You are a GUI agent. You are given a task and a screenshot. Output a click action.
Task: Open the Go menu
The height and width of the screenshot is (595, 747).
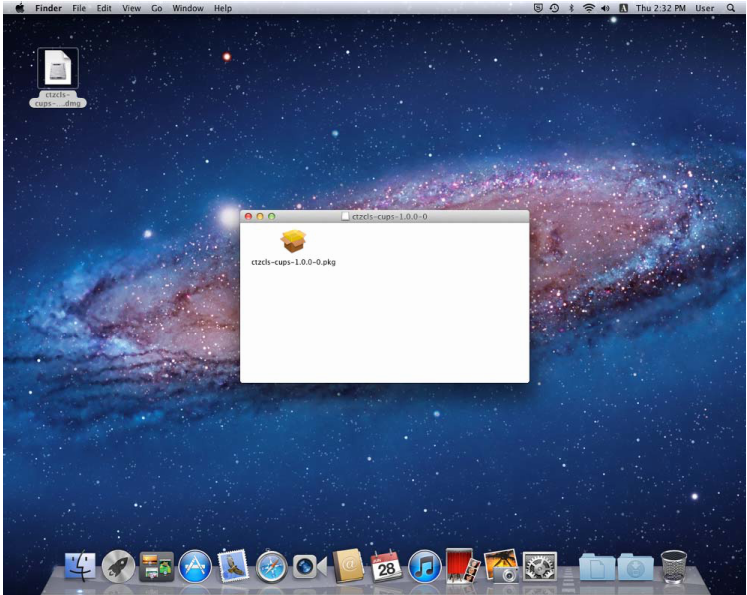157,8
